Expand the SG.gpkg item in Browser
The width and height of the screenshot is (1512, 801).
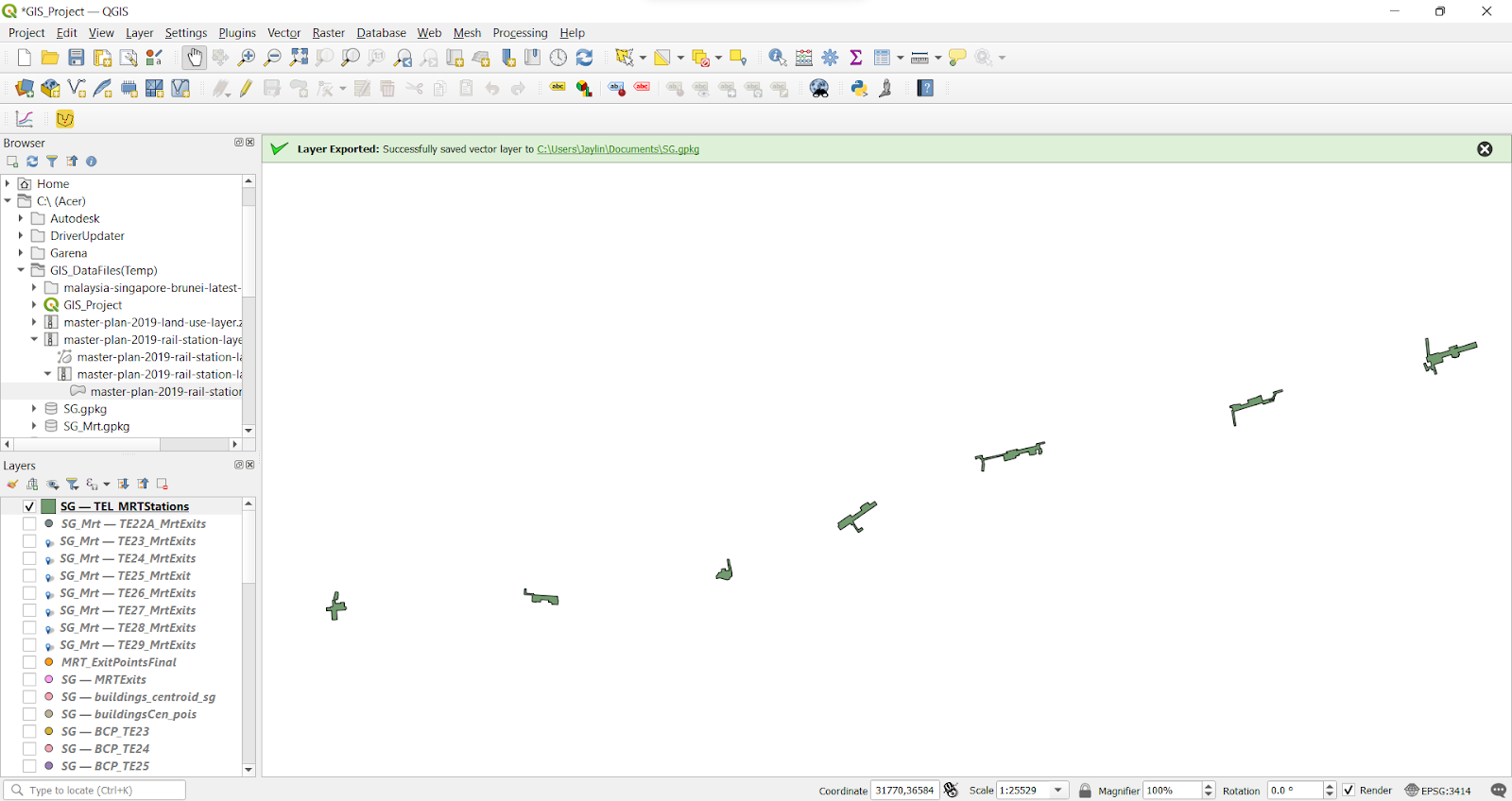pos(34,409)
